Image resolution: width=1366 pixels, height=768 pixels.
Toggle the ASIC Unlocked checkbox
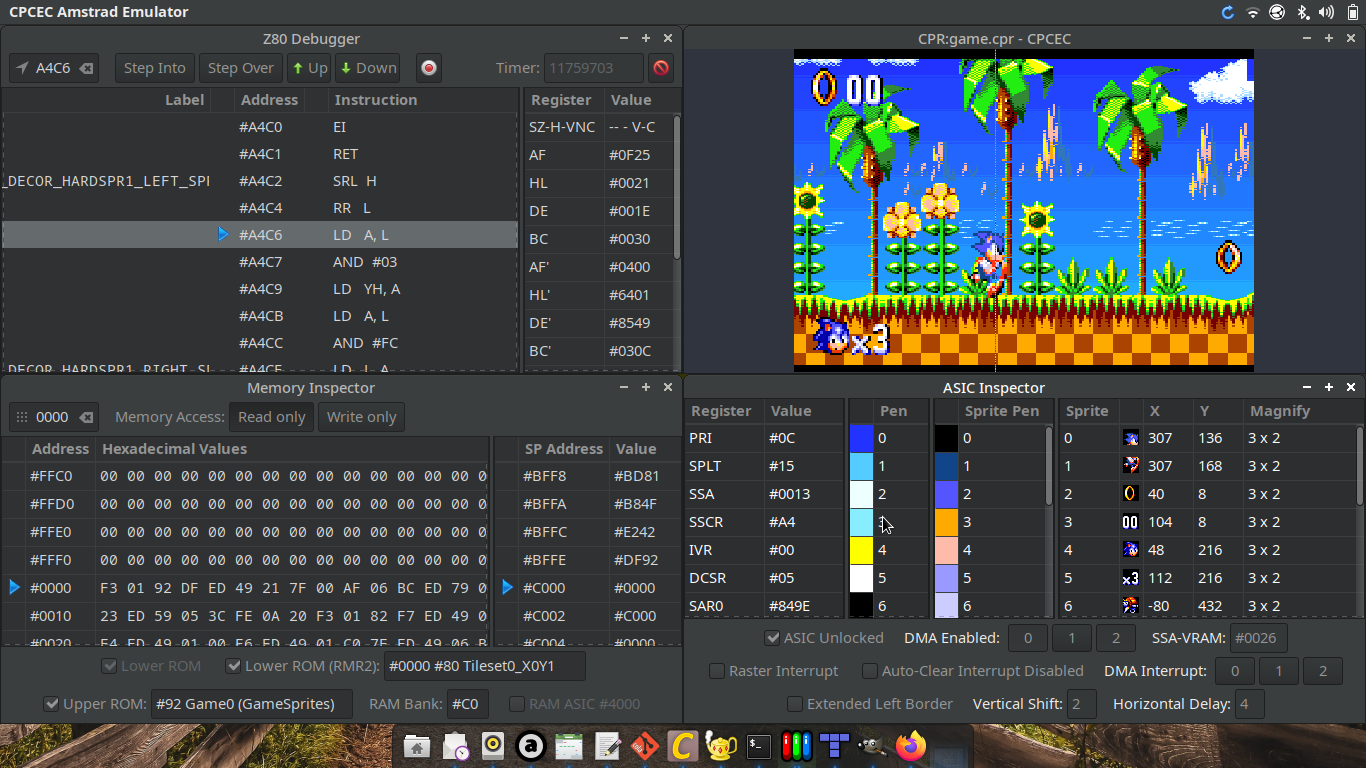click(773, 638)
